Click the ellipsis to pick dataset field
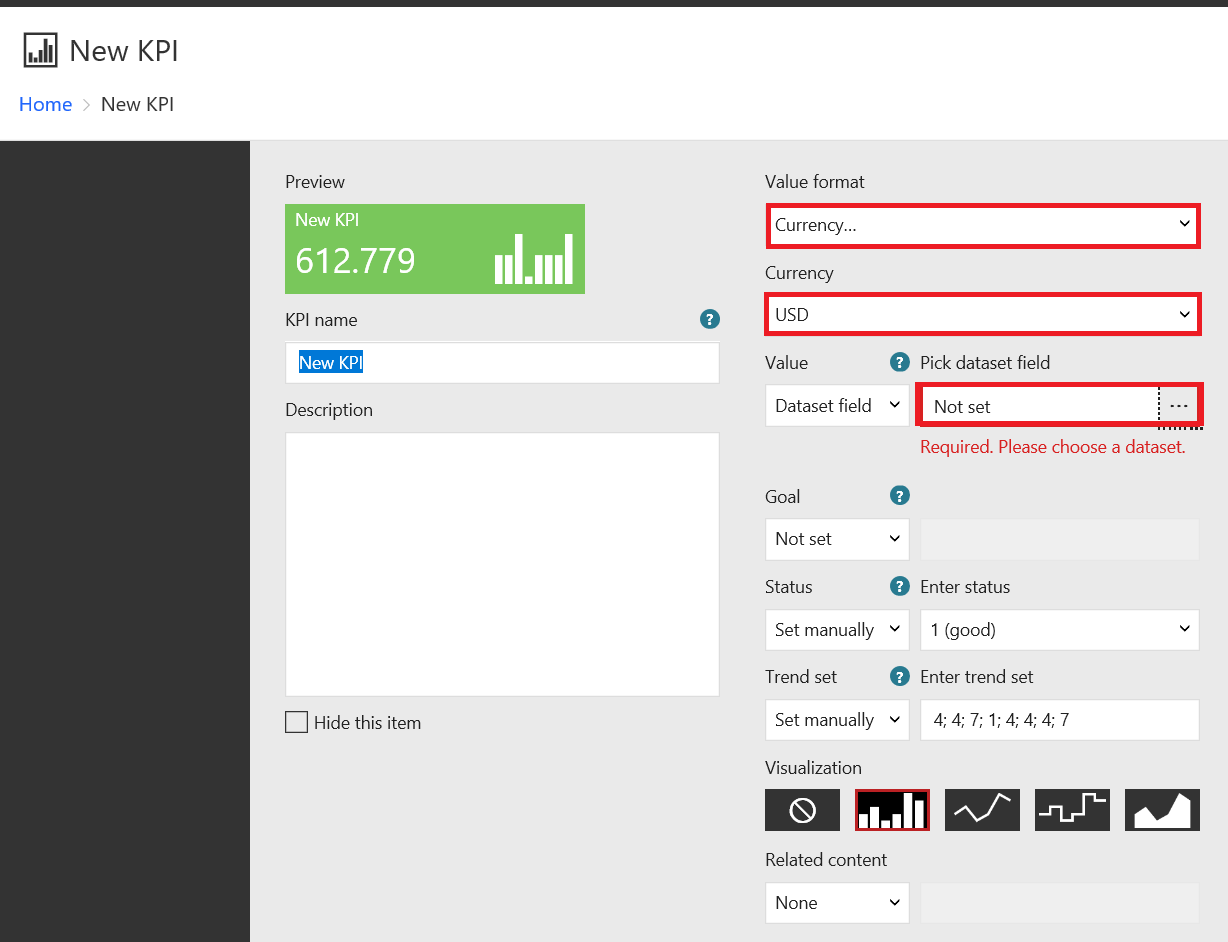Screen dimensions: 1228x942 (x=1180, y=405)
